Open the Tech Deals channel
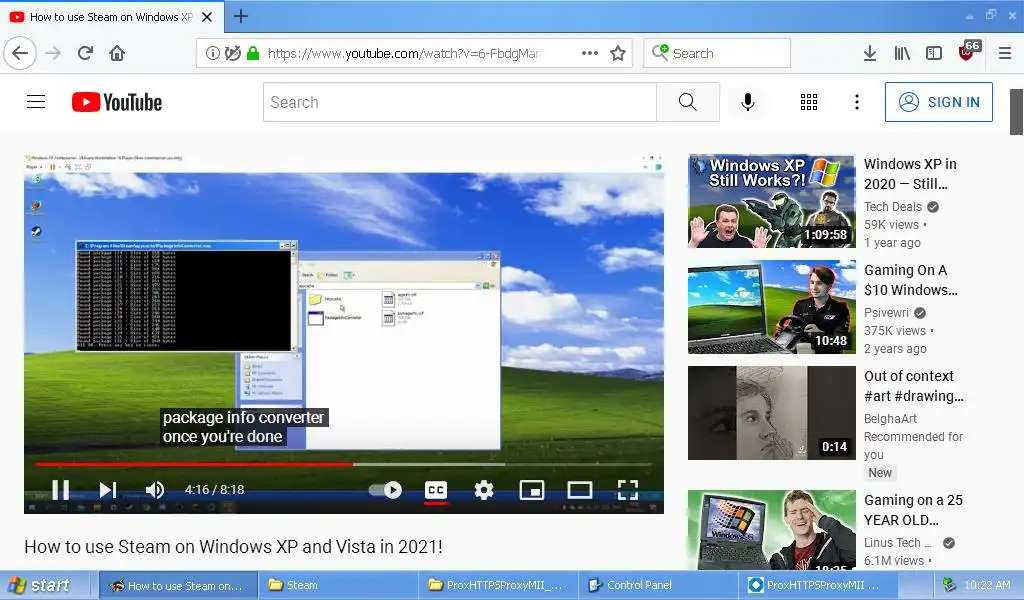The height and width of the screenshot is (600, 1024). tap(893, 207)
